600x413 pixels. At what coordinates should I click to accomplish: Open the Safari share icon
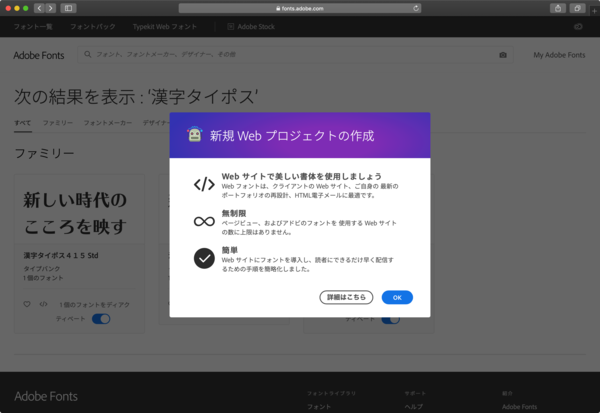(x=558, y=8)
